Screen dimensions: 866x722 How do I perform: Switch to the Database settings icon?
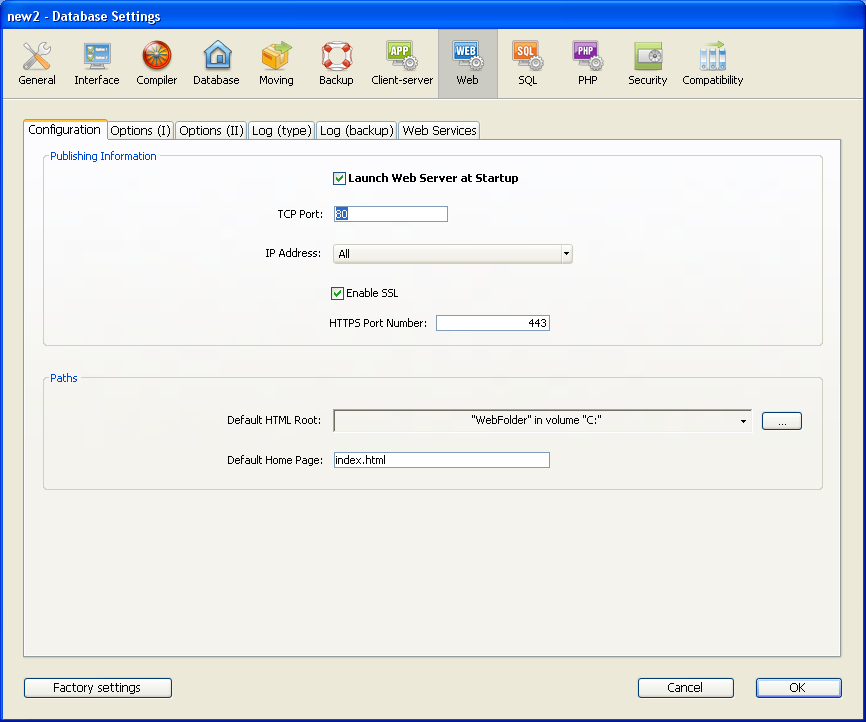(217, 64)
